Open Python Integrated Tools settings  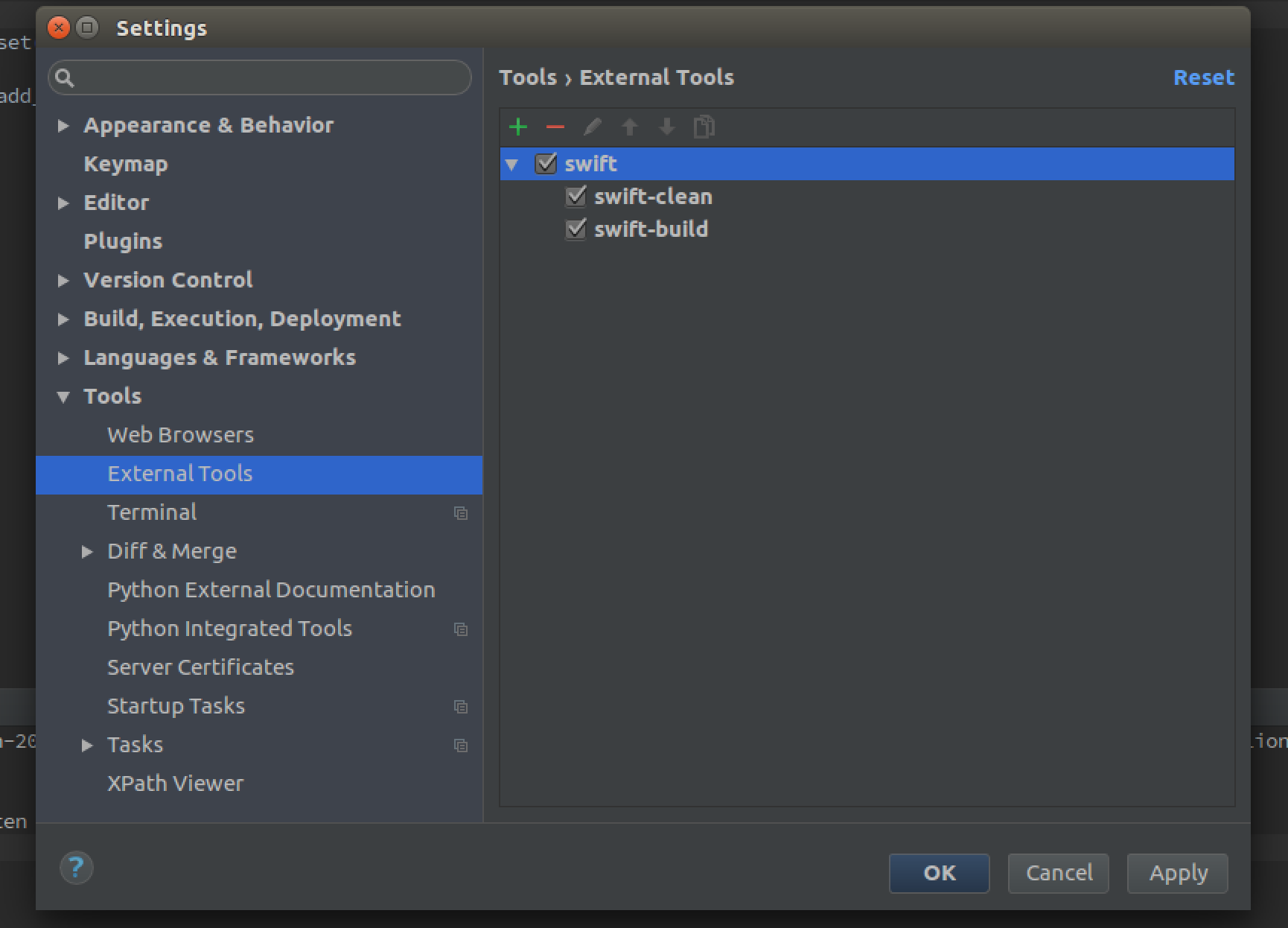(x=229, y=629)
